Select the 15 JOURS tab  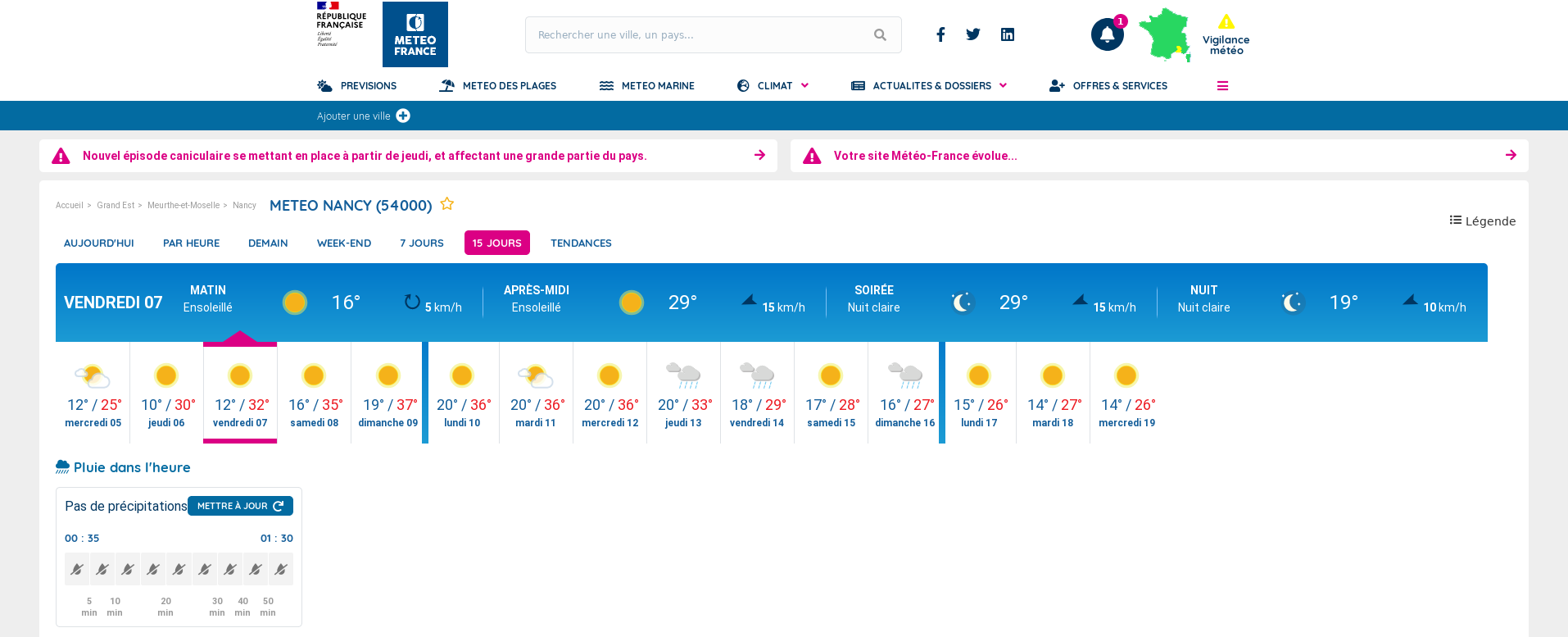[x=497, y=243]
